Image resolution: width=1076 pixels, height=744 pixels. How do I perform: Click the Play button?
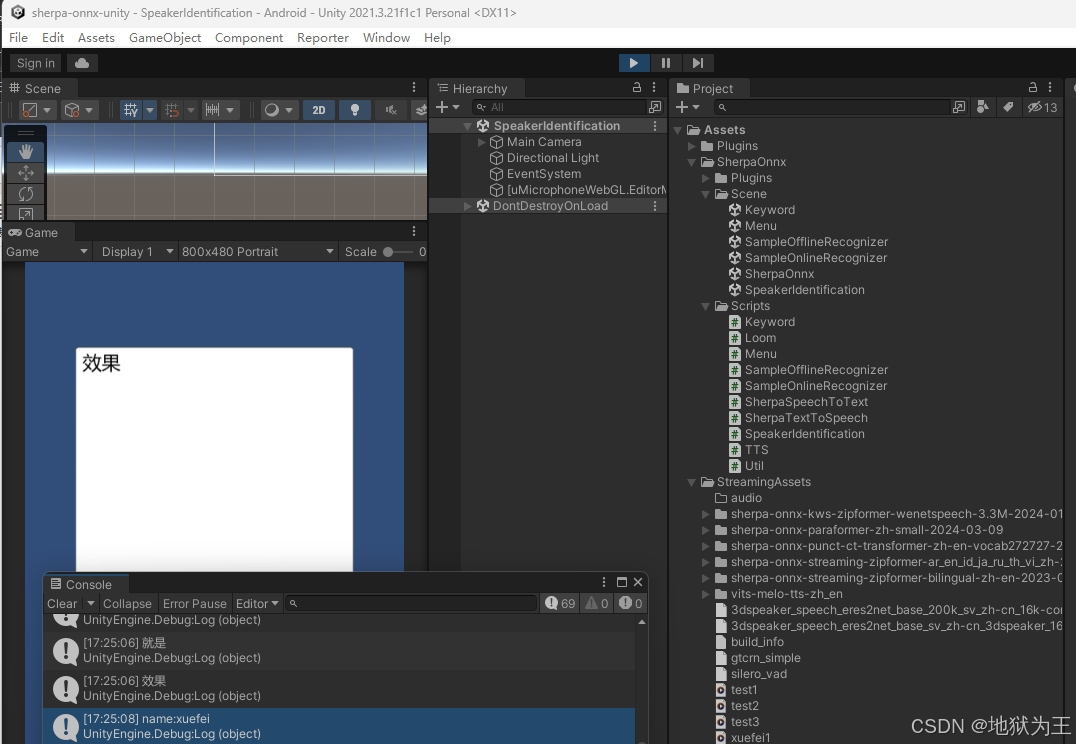[633, 63]
